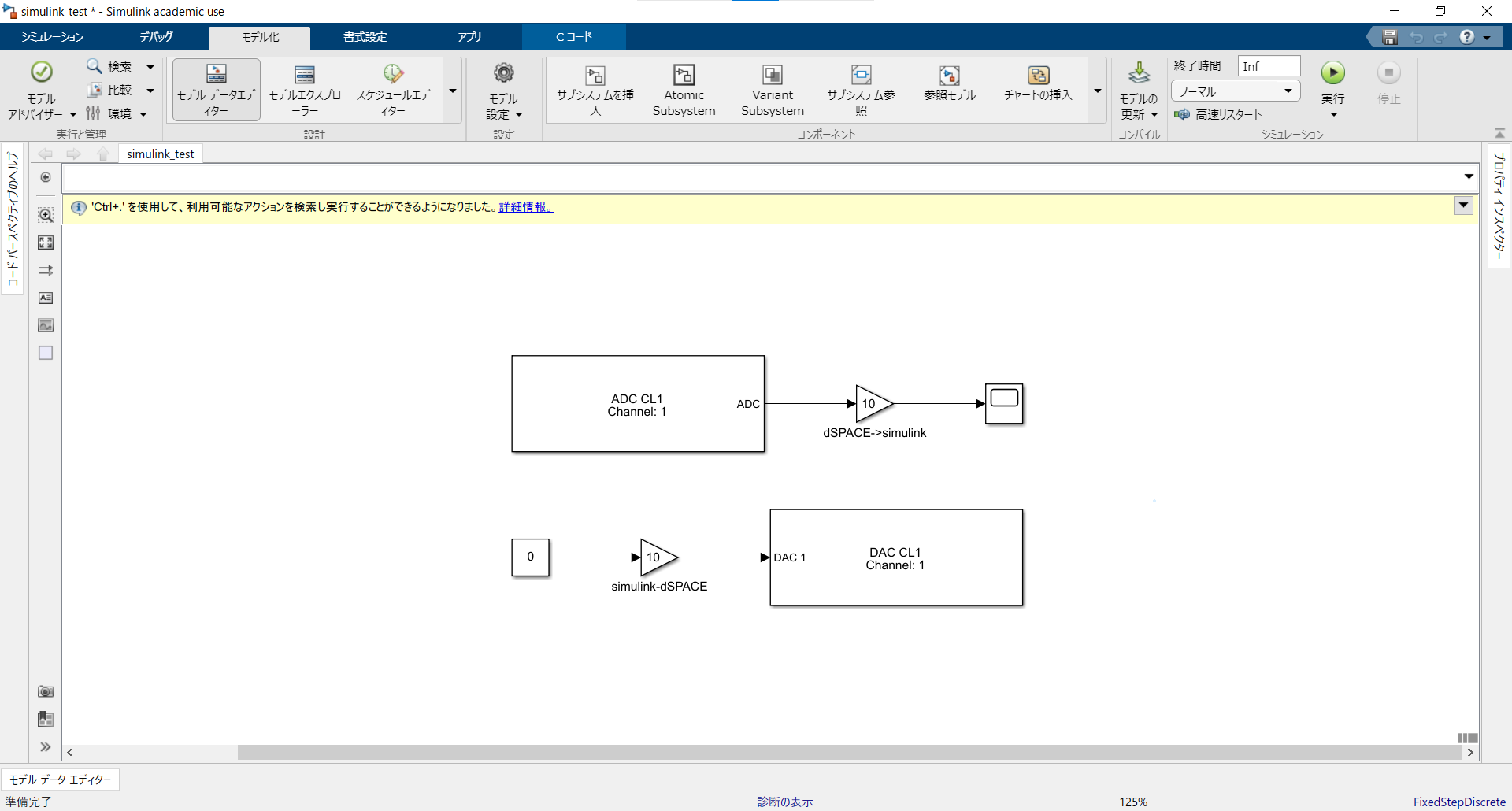This screenshot has height=811, width=1512.
Task: Insert an Atomic Subsystem block
Action: pos(683,89)
